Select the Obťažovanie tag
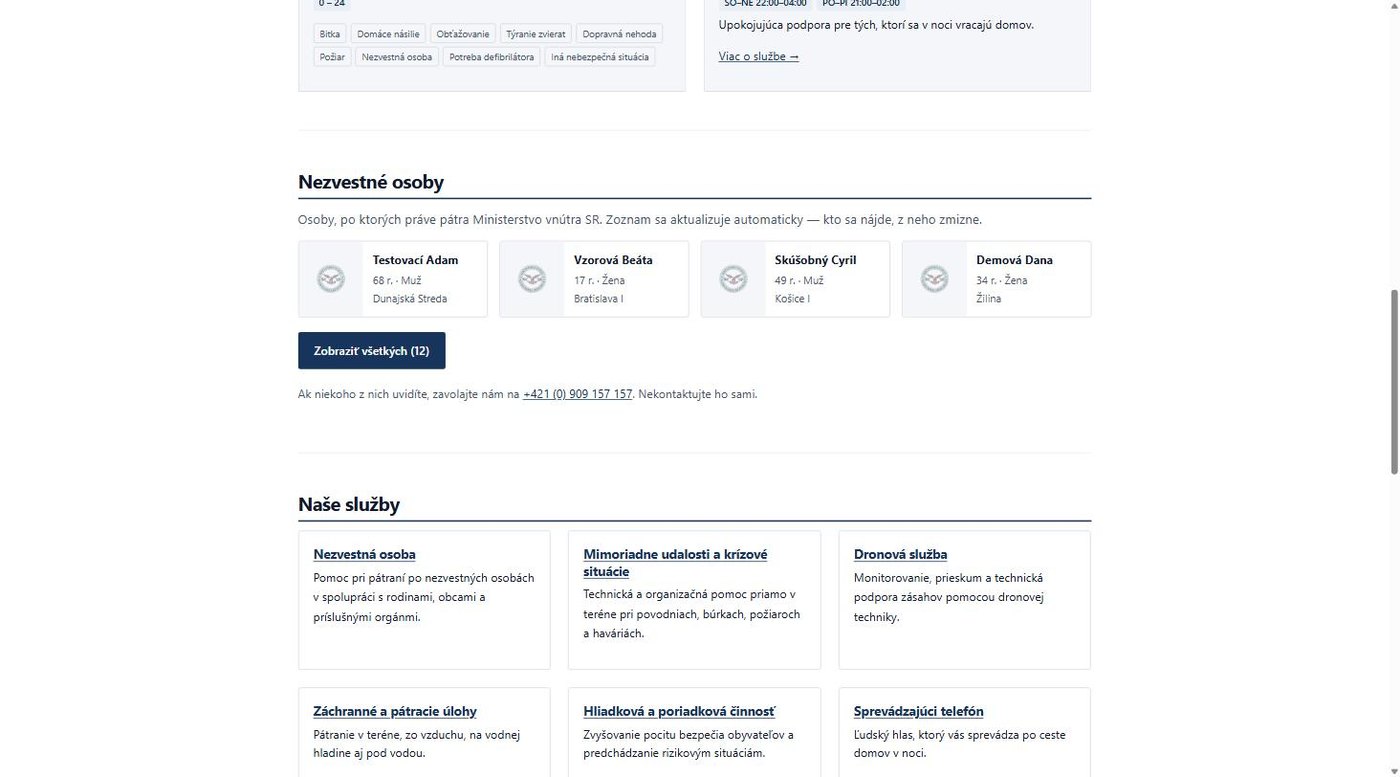Screen dimensions: 1400x777 click(463, 34)
